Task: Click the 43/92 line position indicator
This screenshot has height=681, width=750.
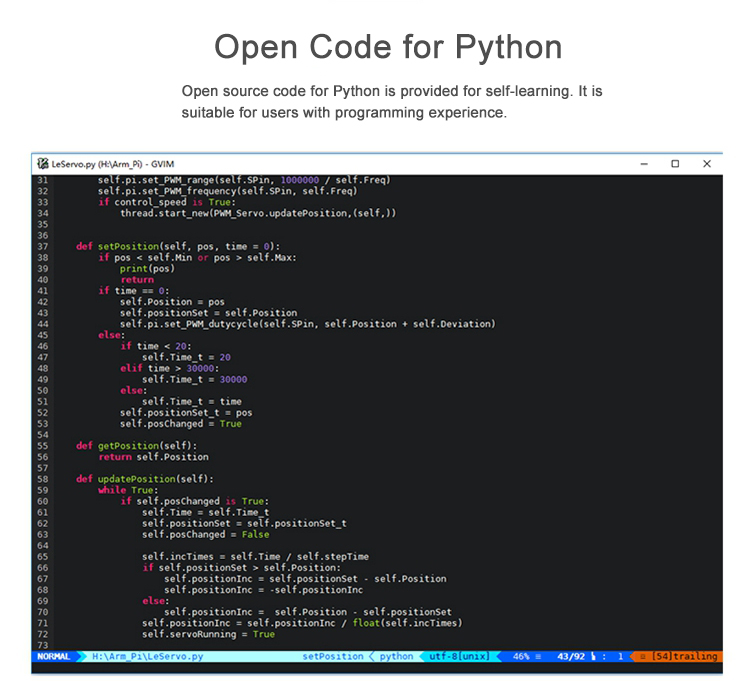Action: 571,656
